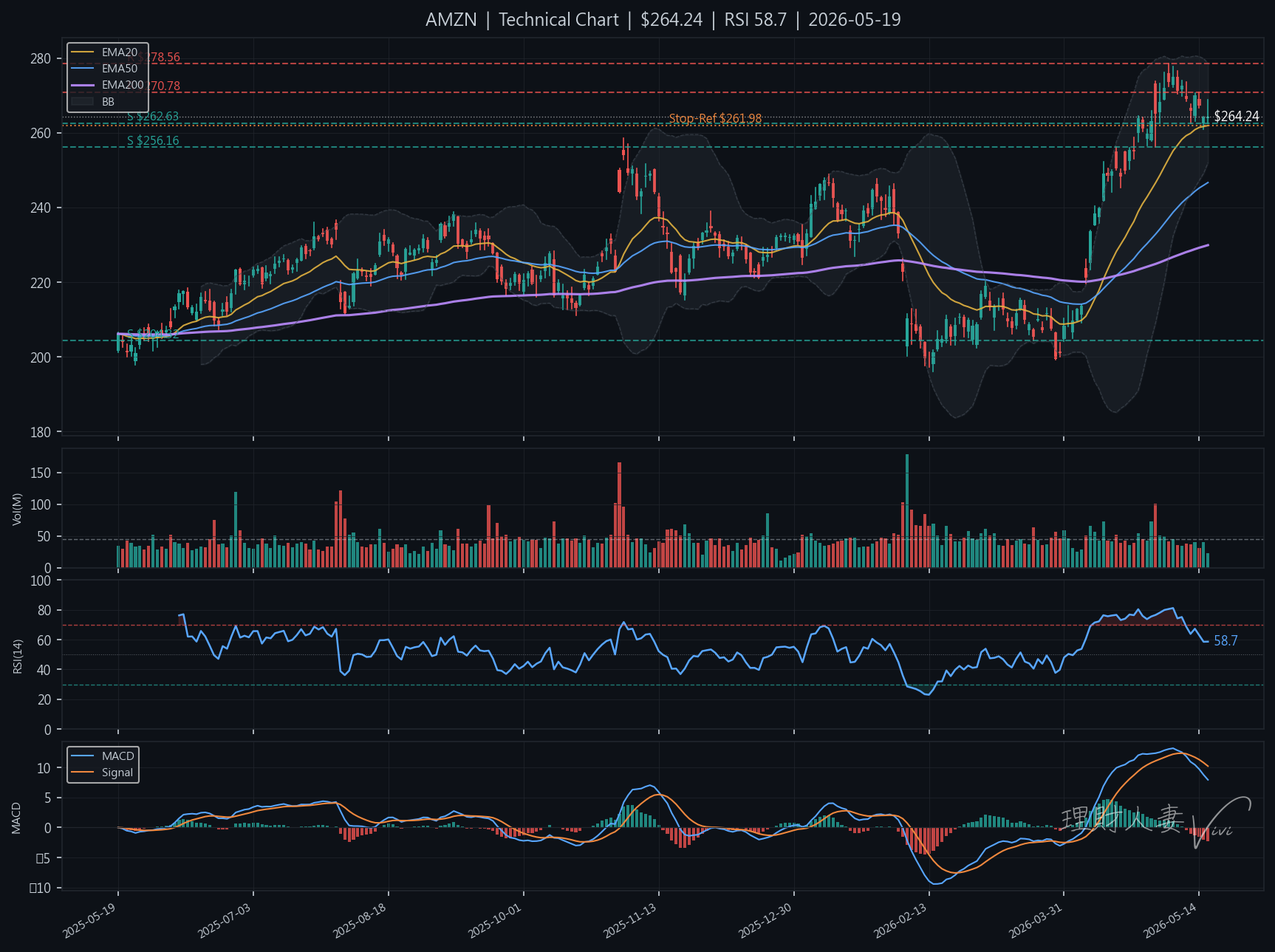Click the Stop-Ref $261.98 label
This screenshot has width=1275, height=952.
point(715,118)
